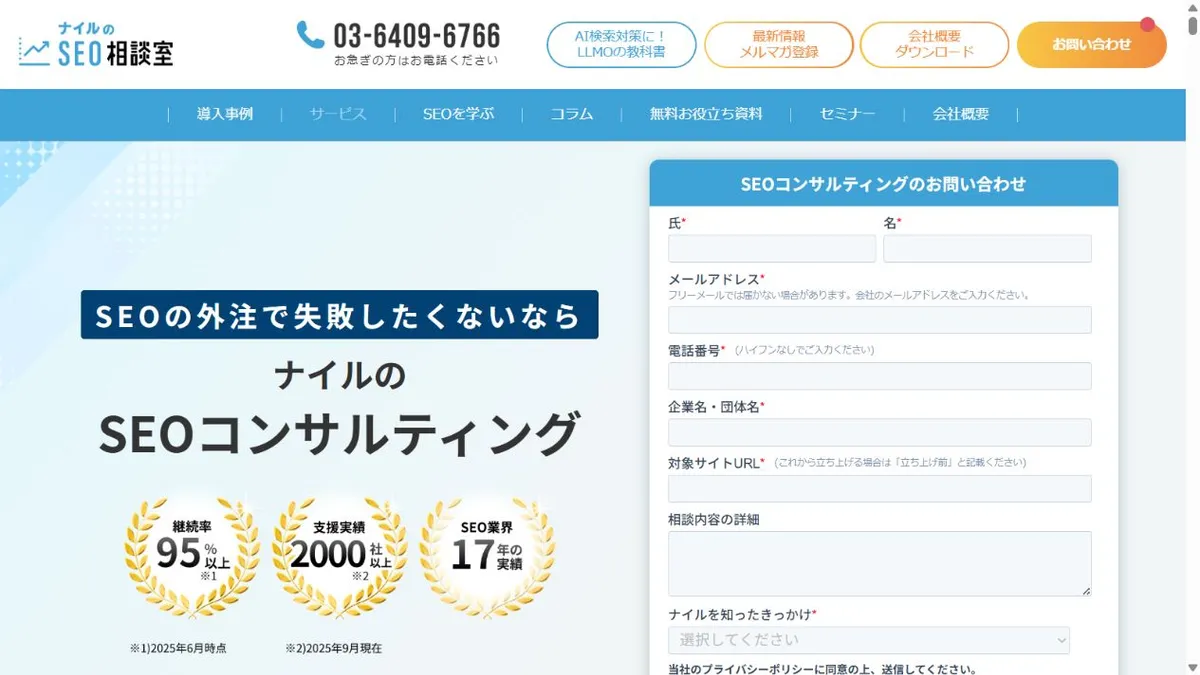
Task: Open the 会社概要 menu item
Action: [x=961, y=114]
